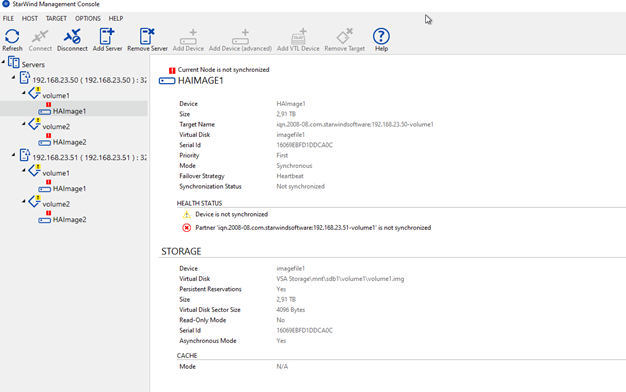
Task: Open the FILE menu
Action: 8,18
